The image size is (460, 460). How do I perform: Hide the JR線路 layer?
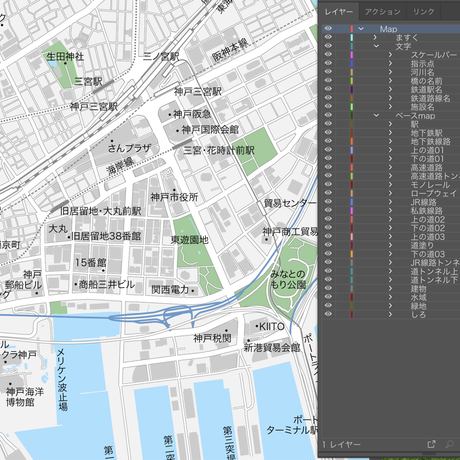(328, 202)
